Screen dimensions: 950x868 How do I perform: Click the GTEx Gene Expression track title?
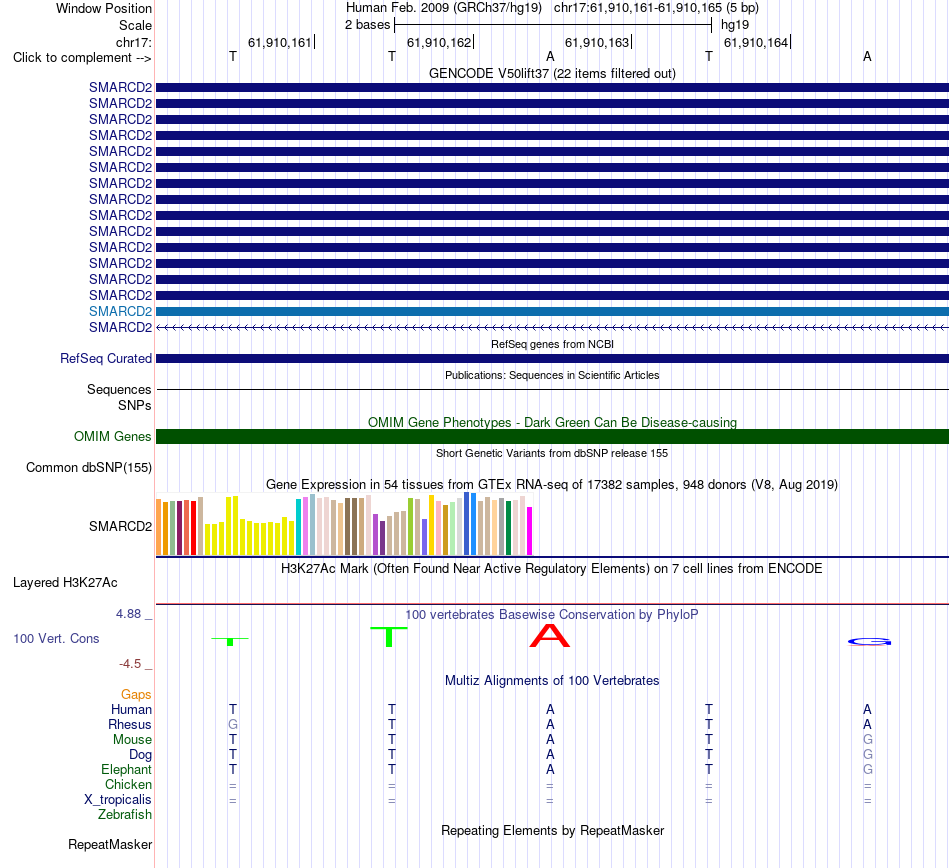pos(552,485)
